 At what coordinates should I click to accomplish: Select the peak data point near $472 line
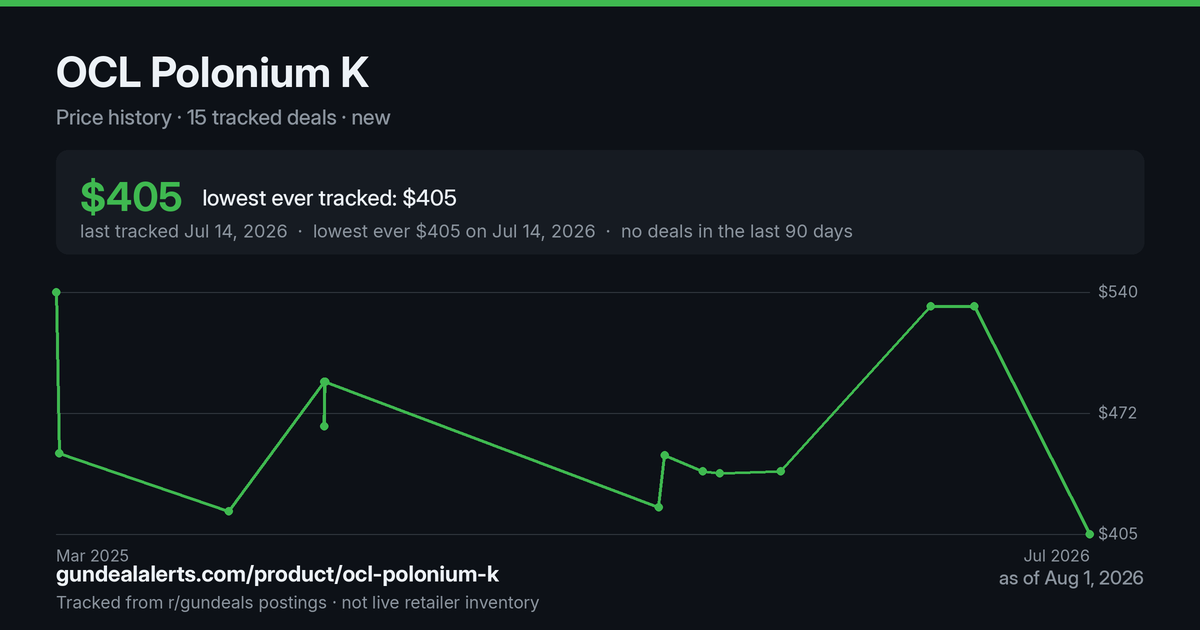pyautogui.click(x=324, y=382)
